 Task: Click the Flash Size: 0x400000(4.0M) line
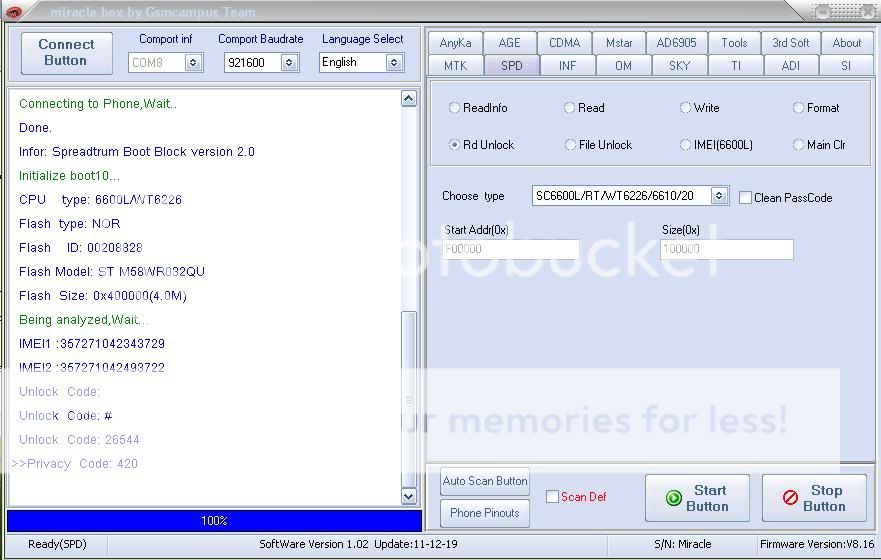pyautogui.click(x=103, y=295)
